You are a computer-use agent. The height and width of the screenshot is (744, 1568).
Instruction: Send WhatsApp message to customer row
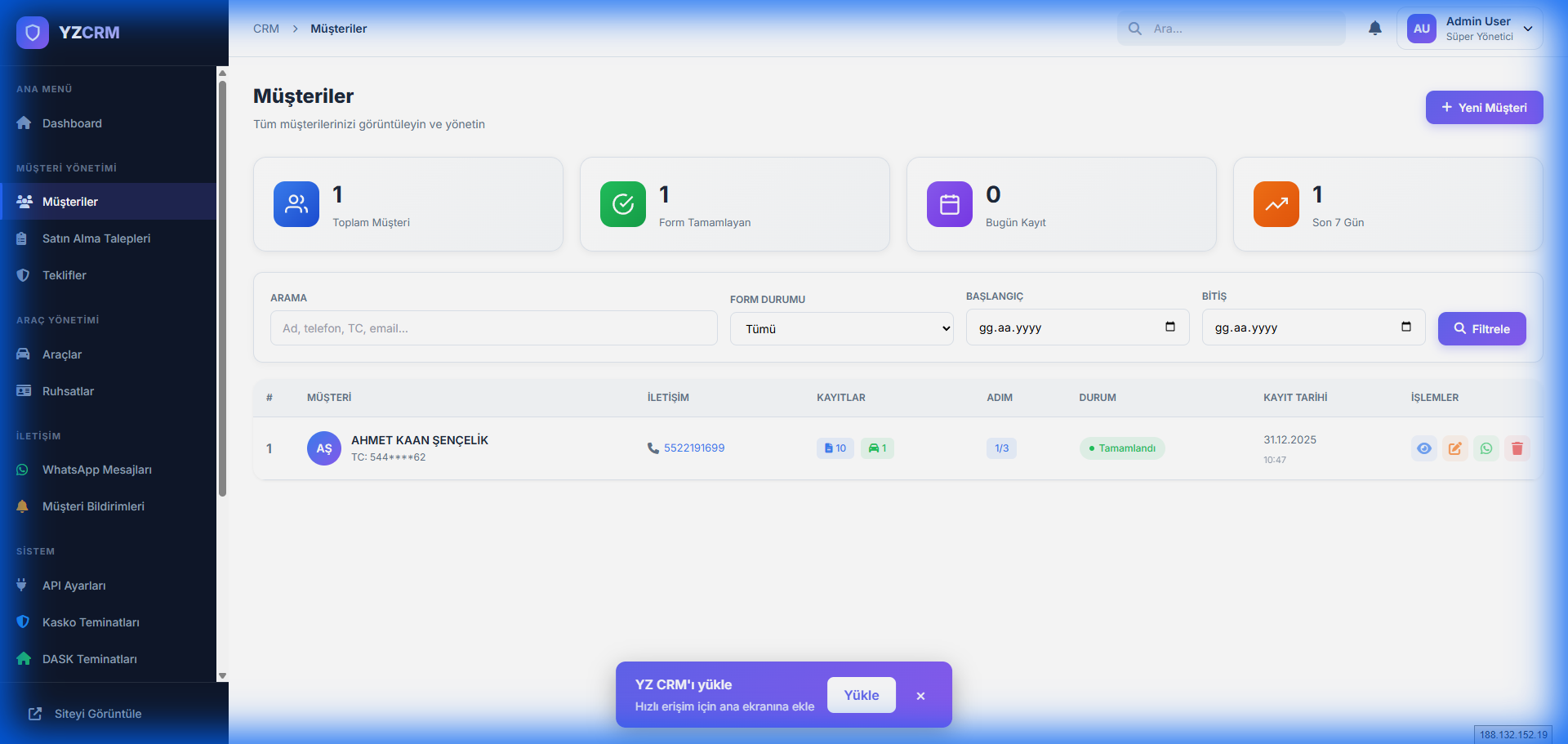[1486, 448]
